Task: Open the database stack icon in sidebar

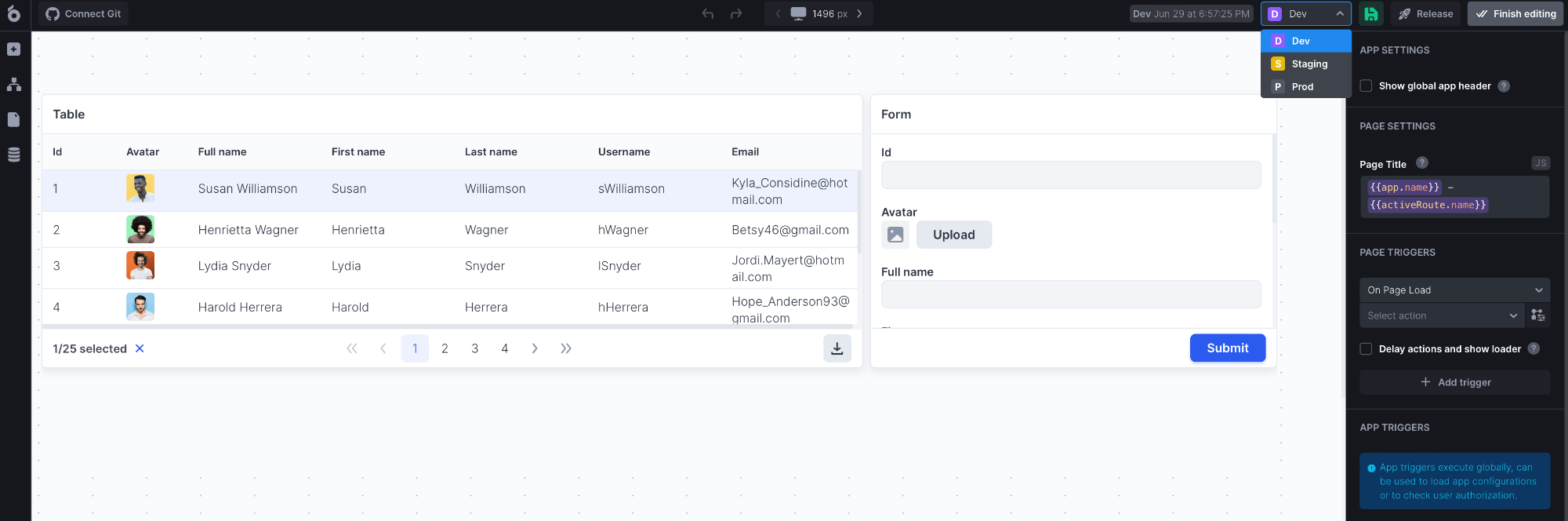Action: click(13, 155)
